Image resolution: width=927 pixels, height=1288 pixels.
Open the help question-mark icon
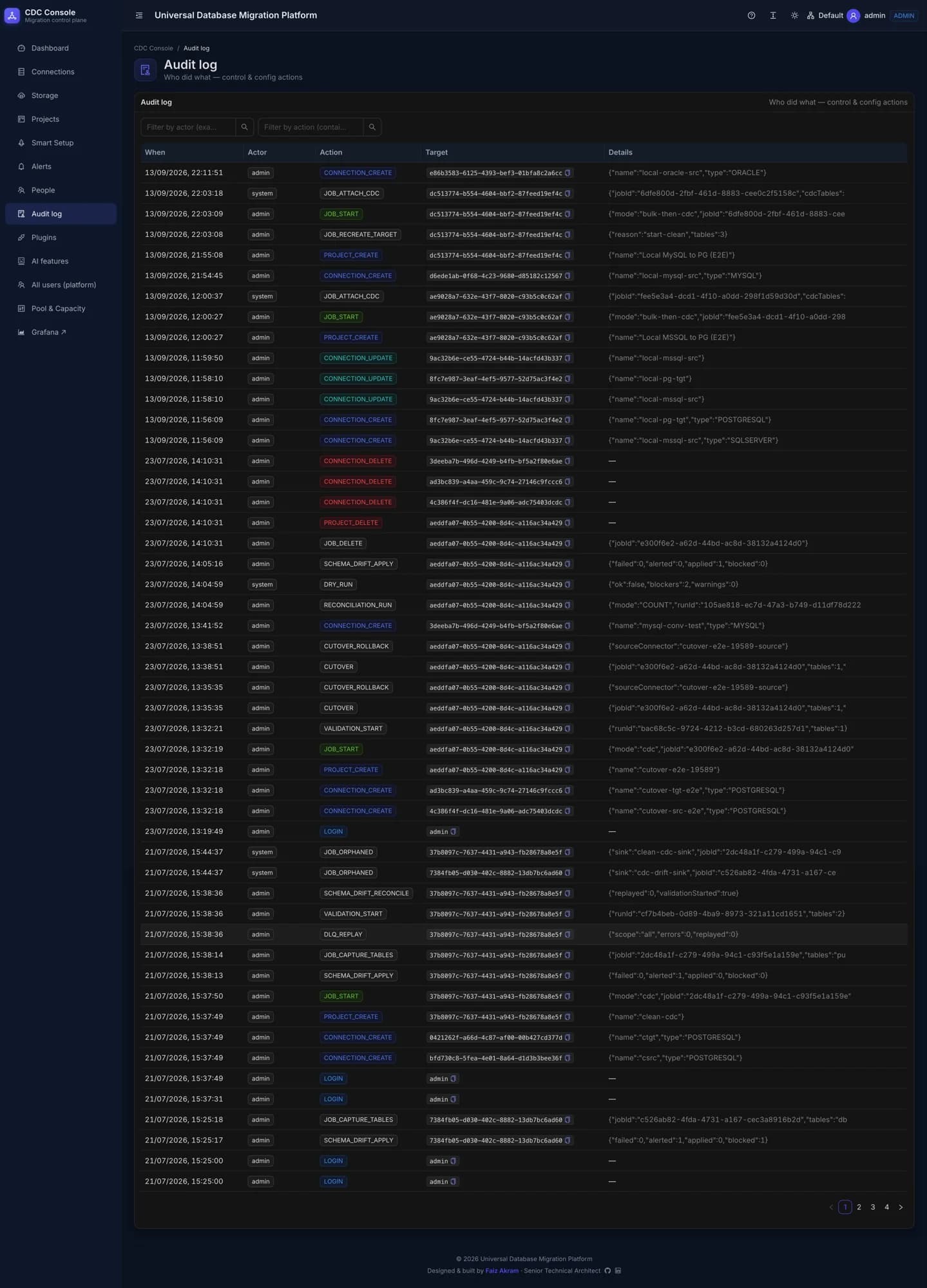(751, 15)
